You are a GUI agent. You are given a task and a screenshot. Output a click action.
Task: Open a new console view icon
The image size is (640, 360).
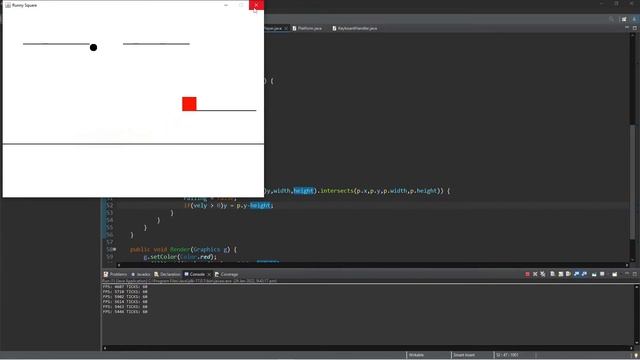tap(614, 274)
